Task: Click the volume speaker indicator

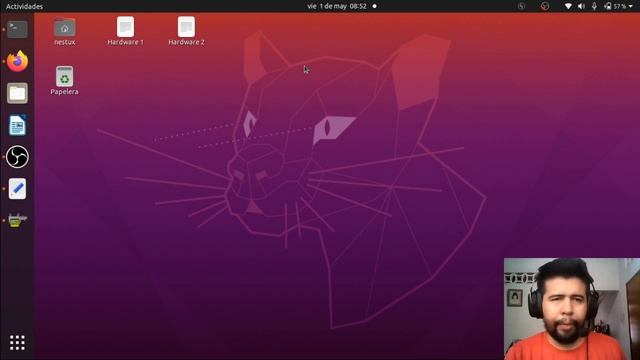Action: (x=581, y=6)
